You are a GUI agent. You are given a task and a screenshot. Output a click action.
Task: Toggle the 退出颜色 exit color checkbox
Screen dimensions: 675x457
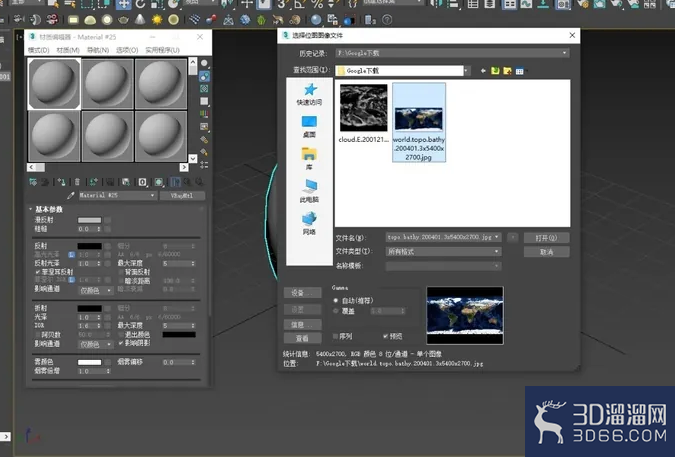pyautogui.click(x=121, y=334)
